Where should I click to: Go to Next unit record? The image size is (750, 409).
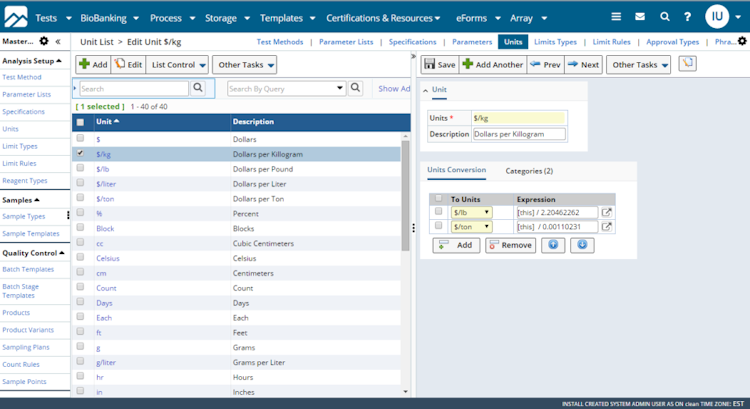[x=584, y=65]
